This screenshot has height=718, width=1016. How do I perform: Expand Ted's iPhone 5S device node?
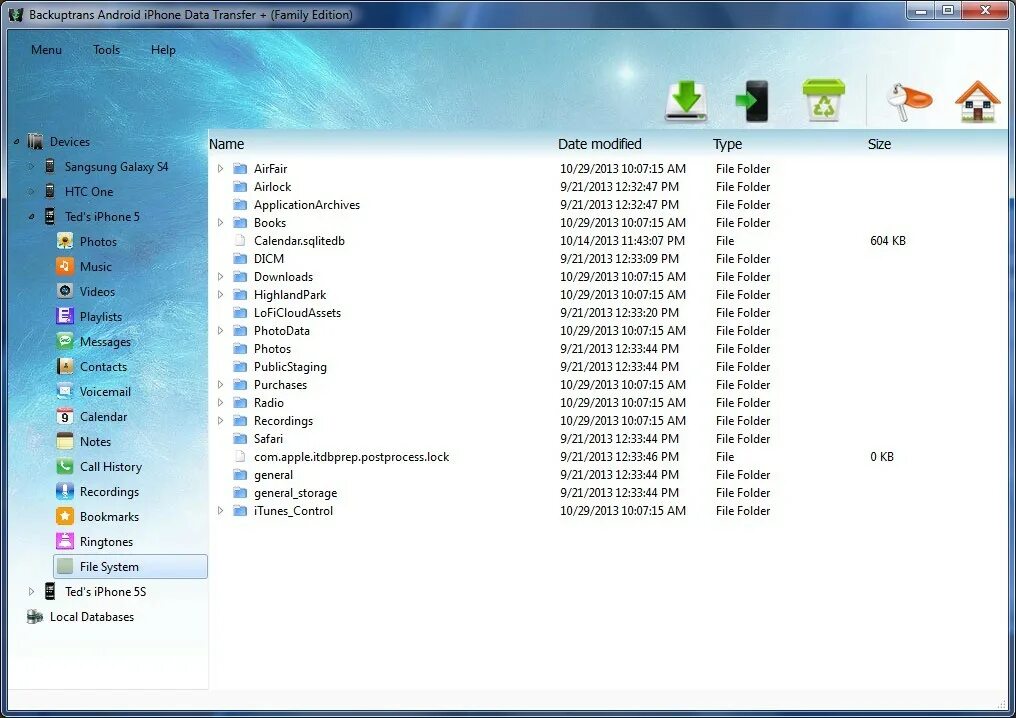(31, 591)
